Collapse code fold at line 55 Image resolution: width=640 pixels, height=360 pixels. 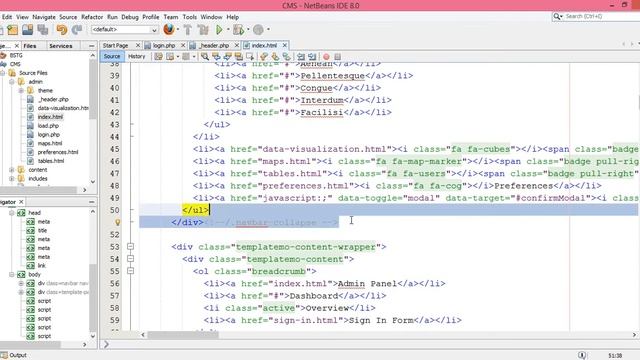(130, 271)
